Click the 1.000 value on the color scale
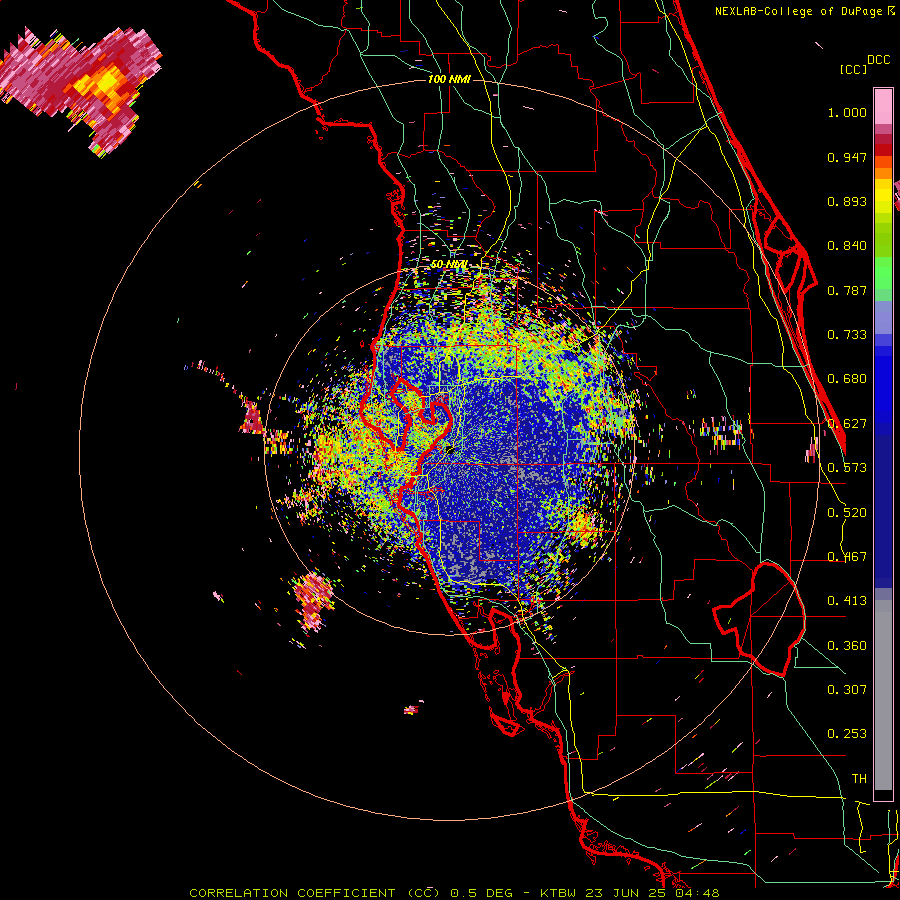 click(847, 112)
